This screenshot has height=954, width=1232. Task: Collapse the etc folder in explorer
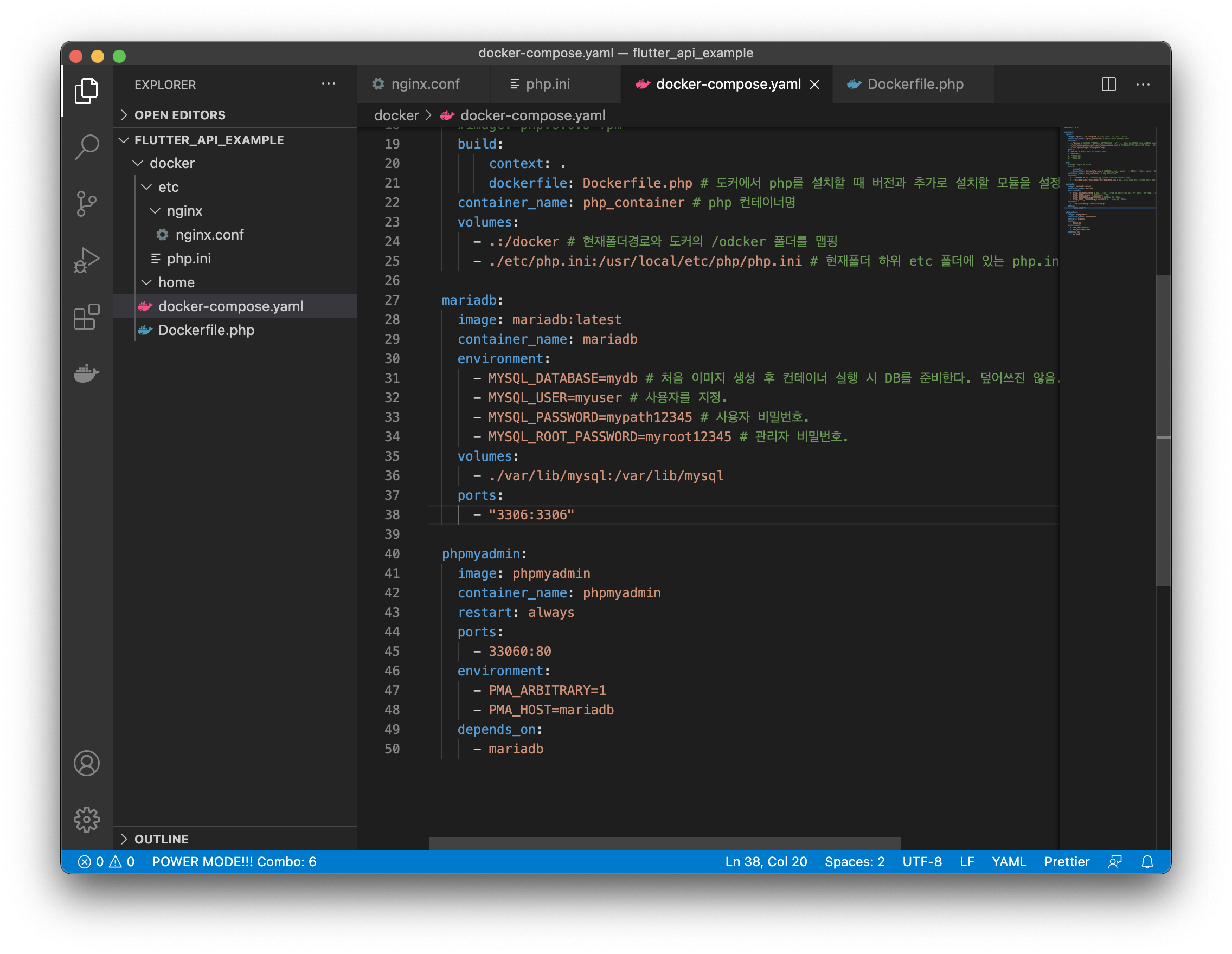[168, 187]
